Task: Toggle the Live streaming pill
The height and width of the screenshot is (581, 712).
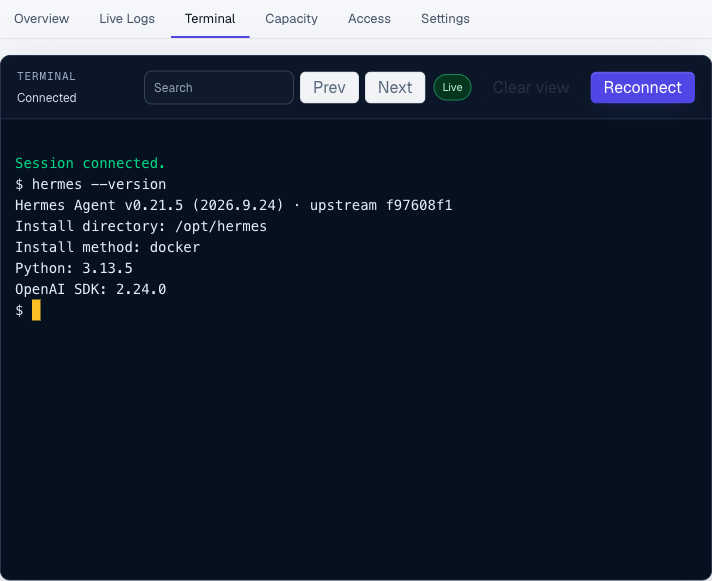Action: (x=452, y=88)
